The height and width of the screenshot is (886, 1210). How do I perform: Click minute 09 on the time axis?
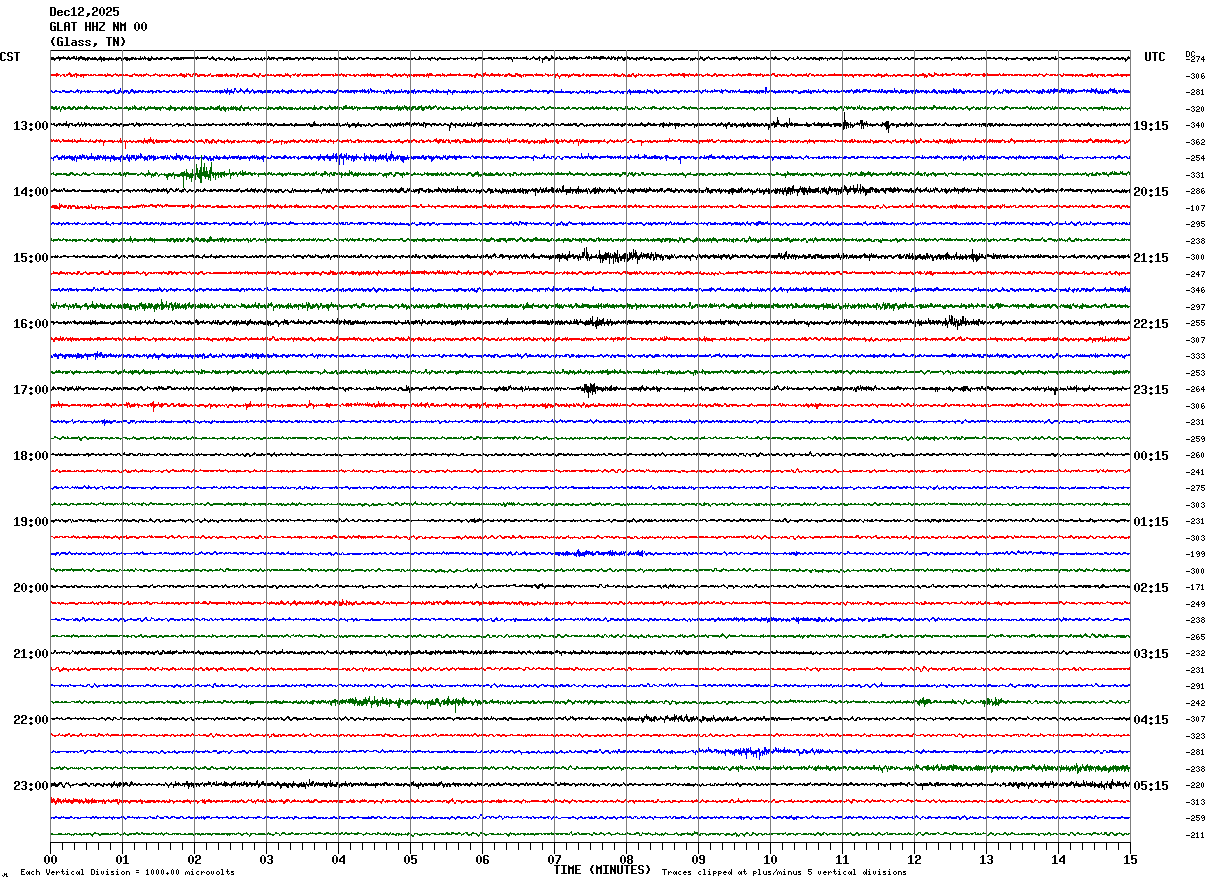pos(698,859)
